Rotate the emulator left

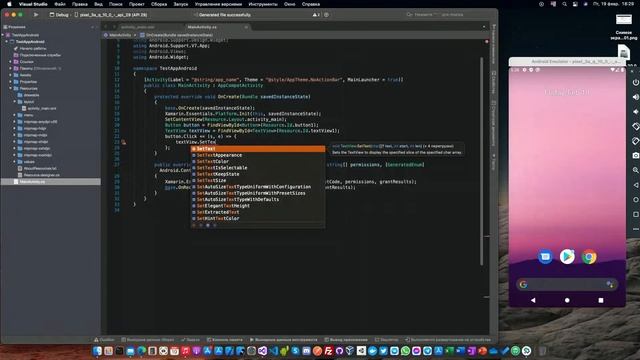(x=636, y=127)
